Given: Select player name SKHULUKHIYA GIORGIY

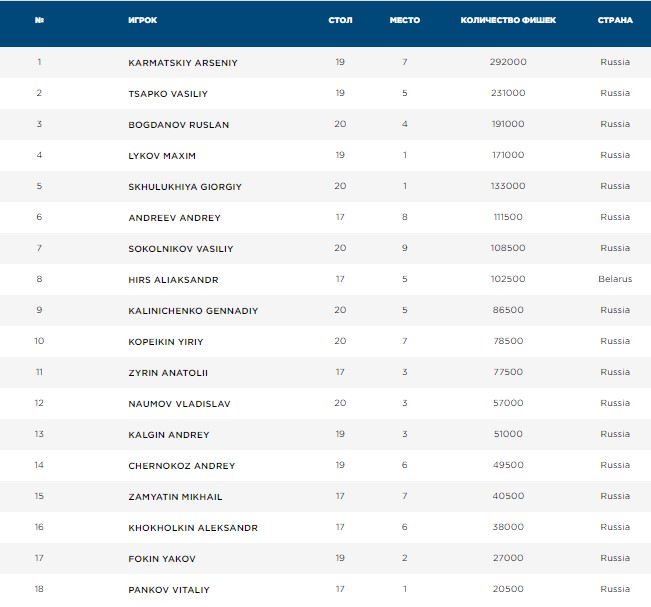Looking at the screenshot, I should (185, 187).
